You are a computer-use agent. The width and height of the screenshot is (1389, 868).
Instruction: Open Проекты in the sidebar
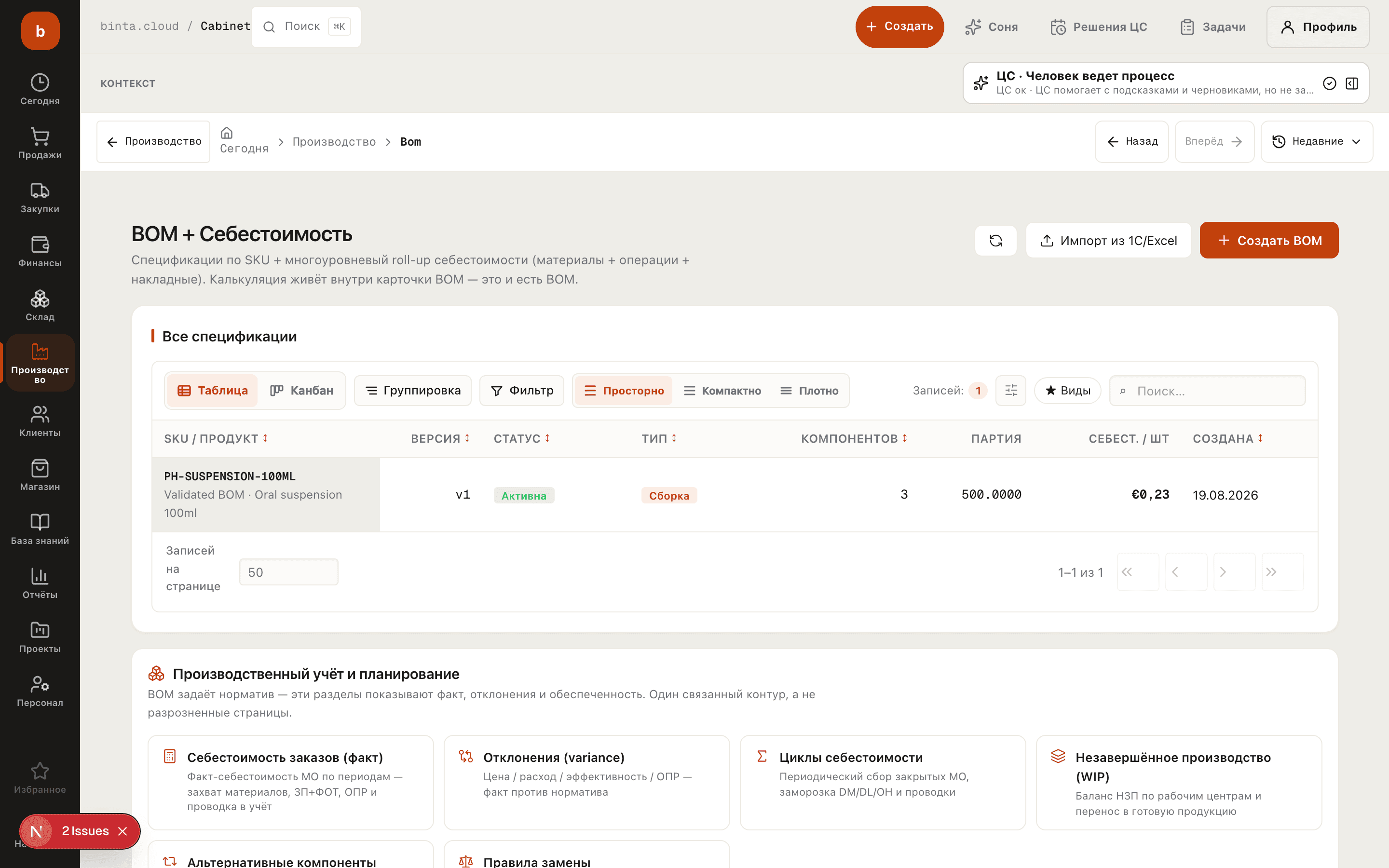coord(40,637)
